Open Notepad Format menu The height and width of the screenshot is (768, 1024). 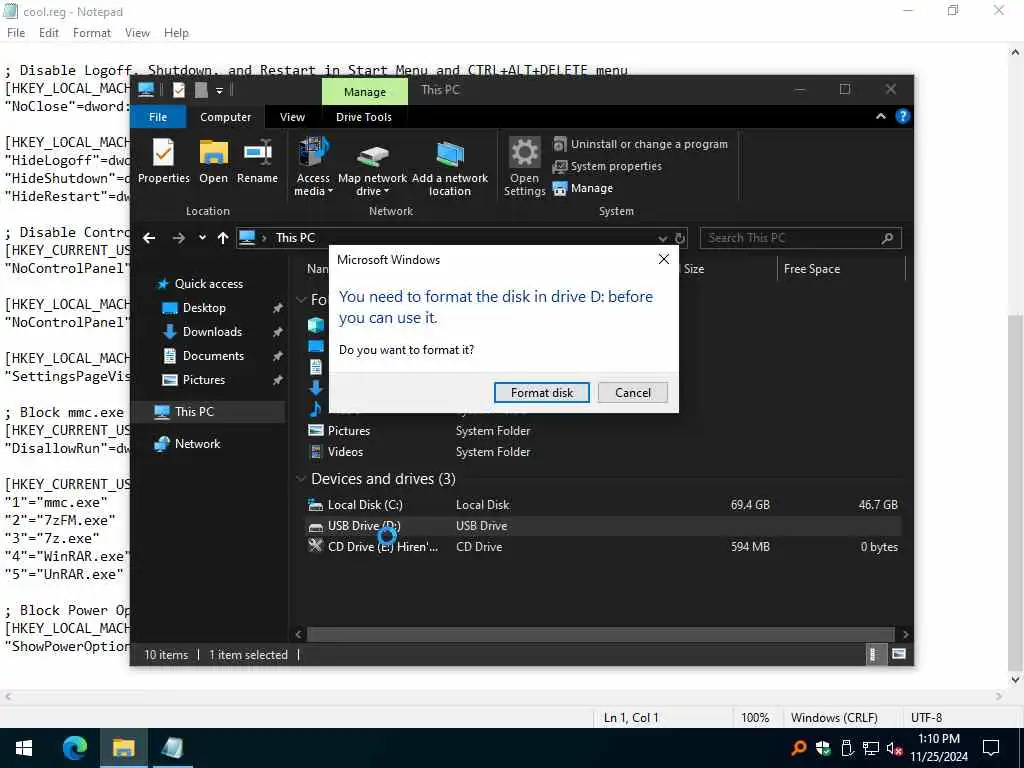tap(91, 33)
